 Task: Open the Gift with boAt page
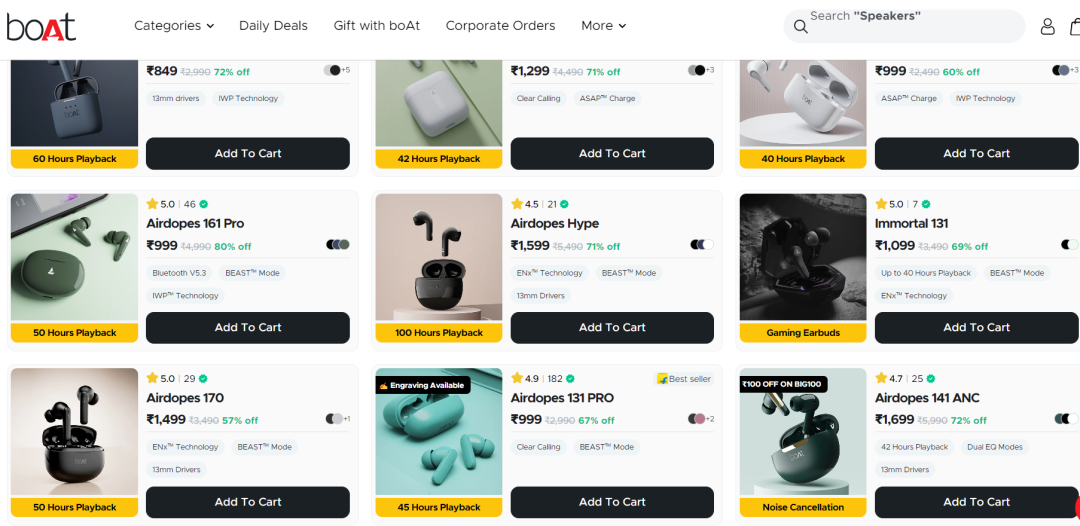click(x=377, y=26)
